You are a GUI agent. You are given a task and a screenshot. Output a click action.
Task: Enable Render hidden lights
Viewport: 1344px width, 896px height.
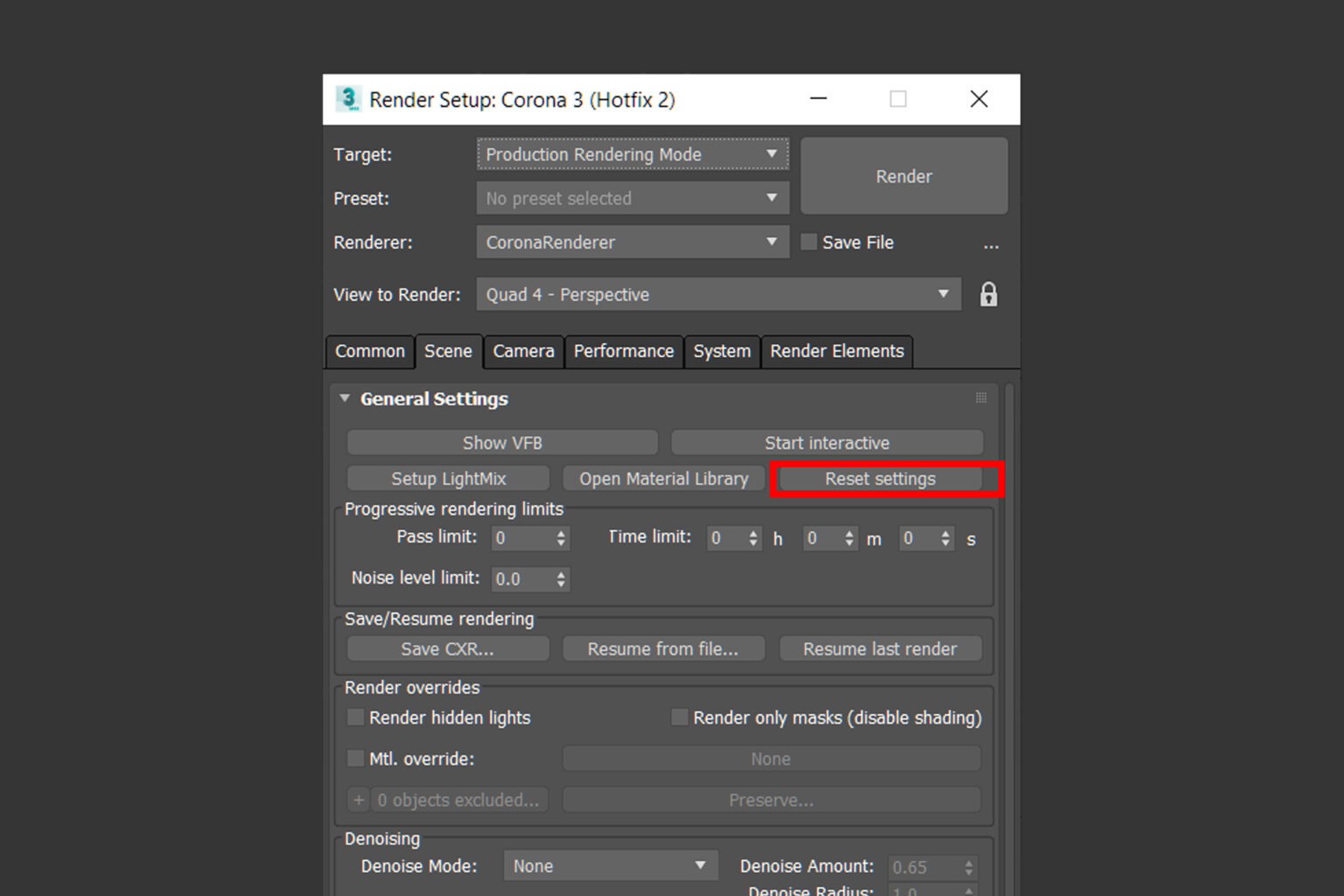coord(355,717)
